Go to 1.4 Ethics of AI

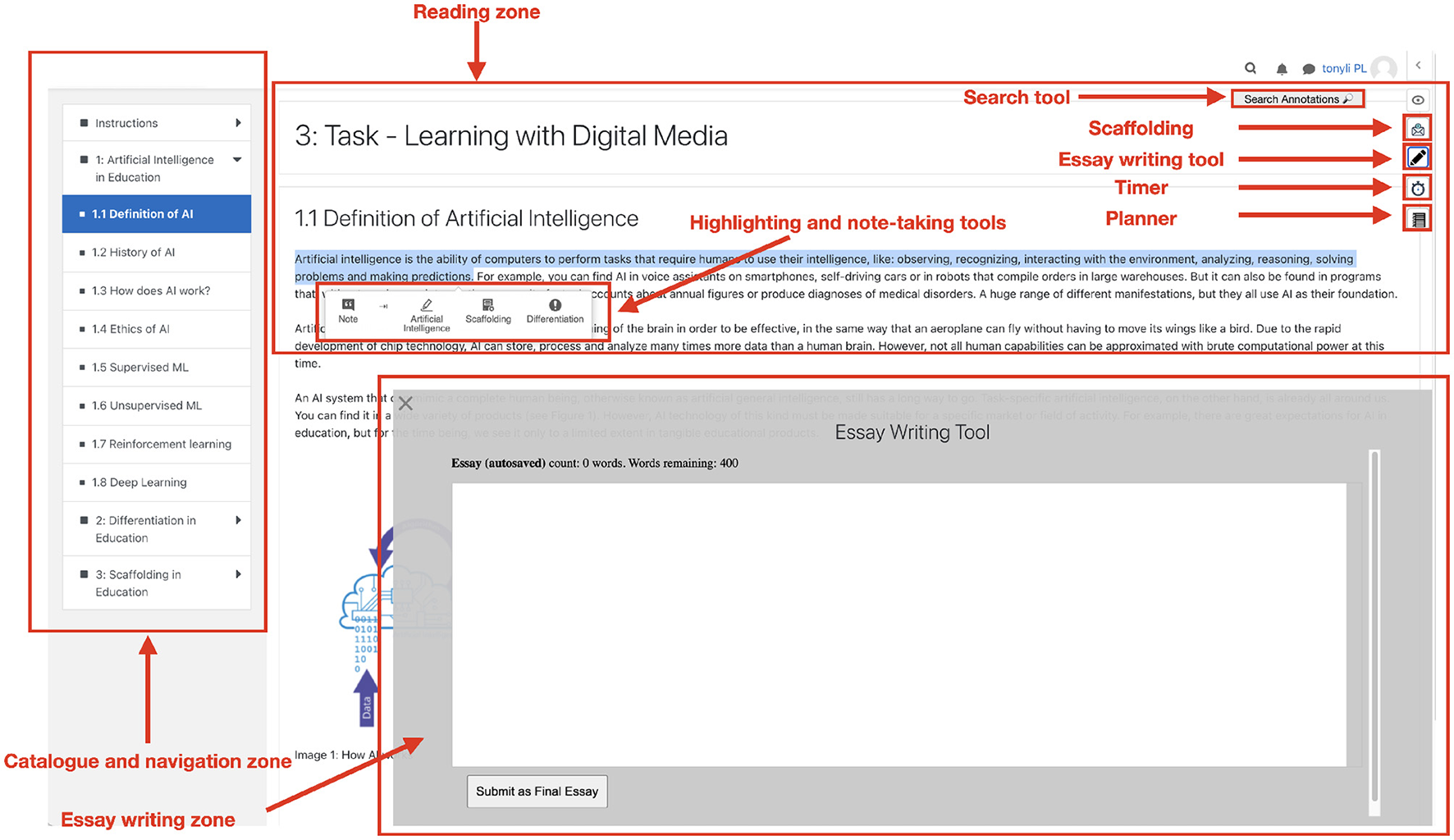pos(131,329)
